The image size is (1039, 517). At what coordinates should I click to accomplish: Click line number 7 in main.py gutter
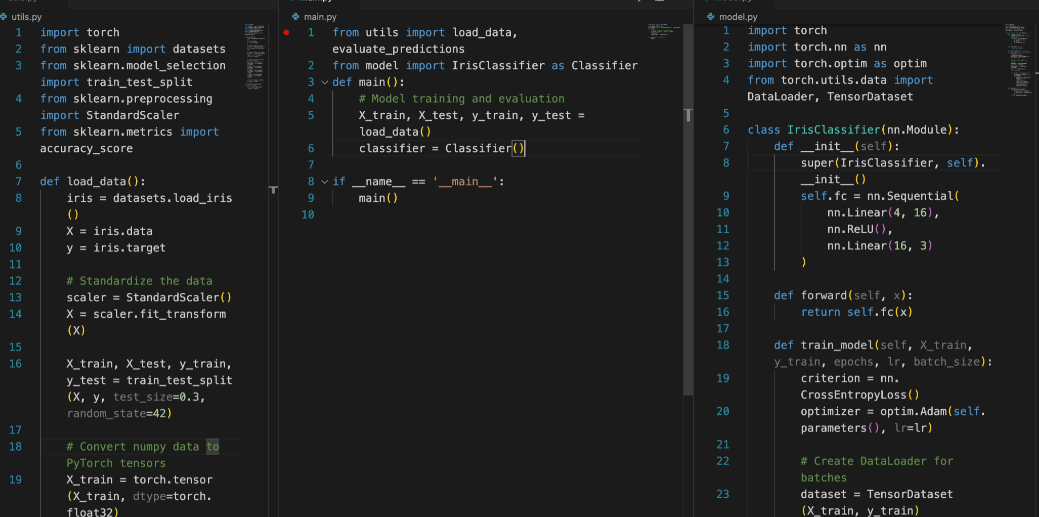pyautogui.click(x=311, y=165)
